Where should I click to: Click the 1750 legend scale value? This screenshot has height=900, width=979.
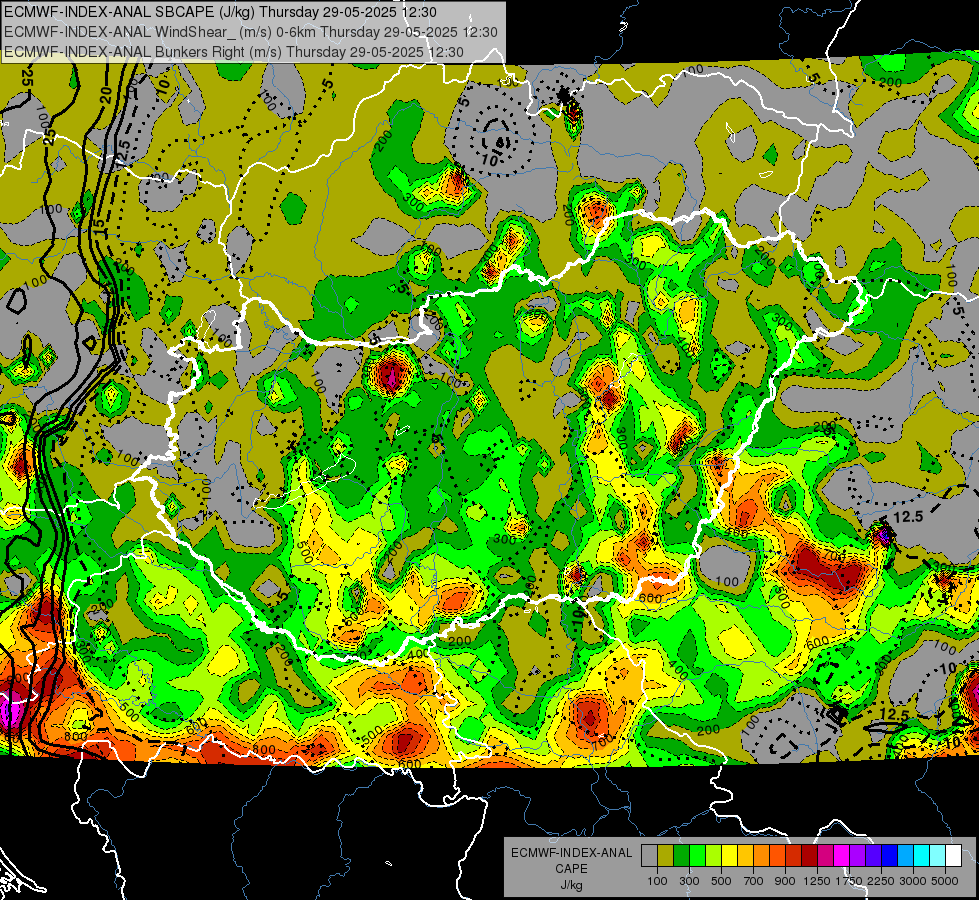click(850, 881)
